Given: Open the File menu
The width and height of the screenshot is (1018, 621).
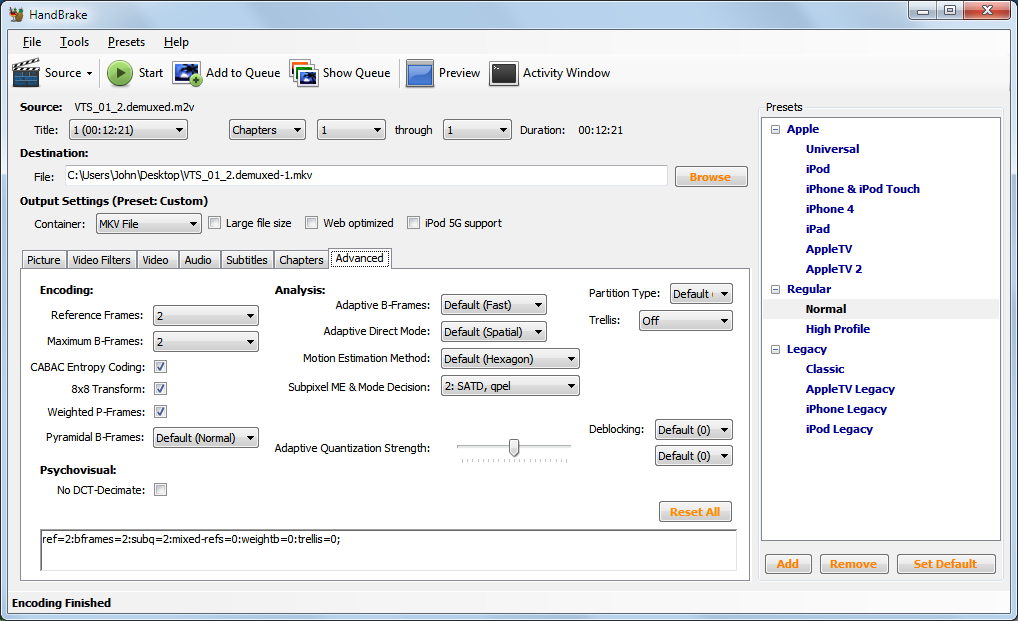Looking at the screenshot, I should tap(32, 42).
